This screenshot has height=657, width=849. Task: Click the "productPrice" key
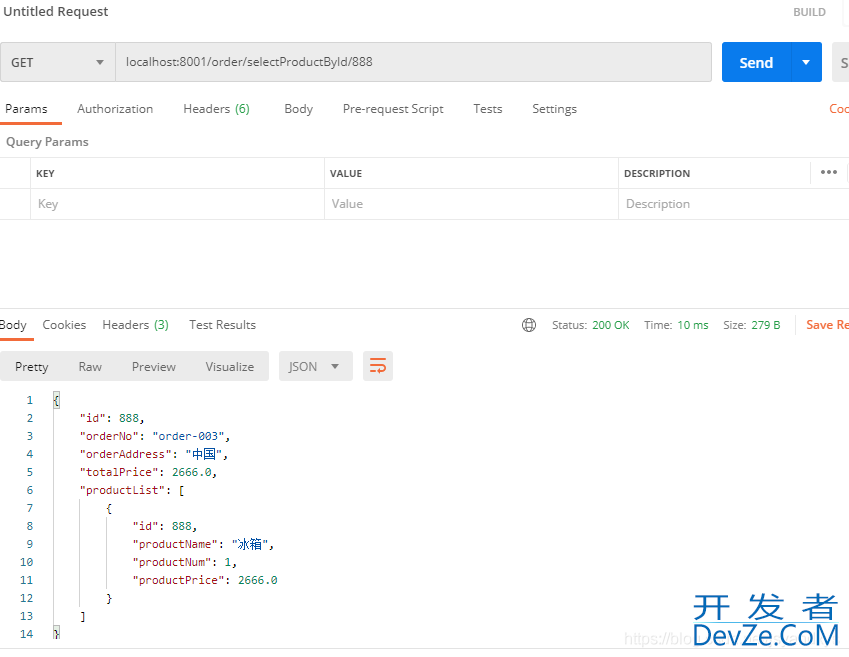click(x=178, y=580)
